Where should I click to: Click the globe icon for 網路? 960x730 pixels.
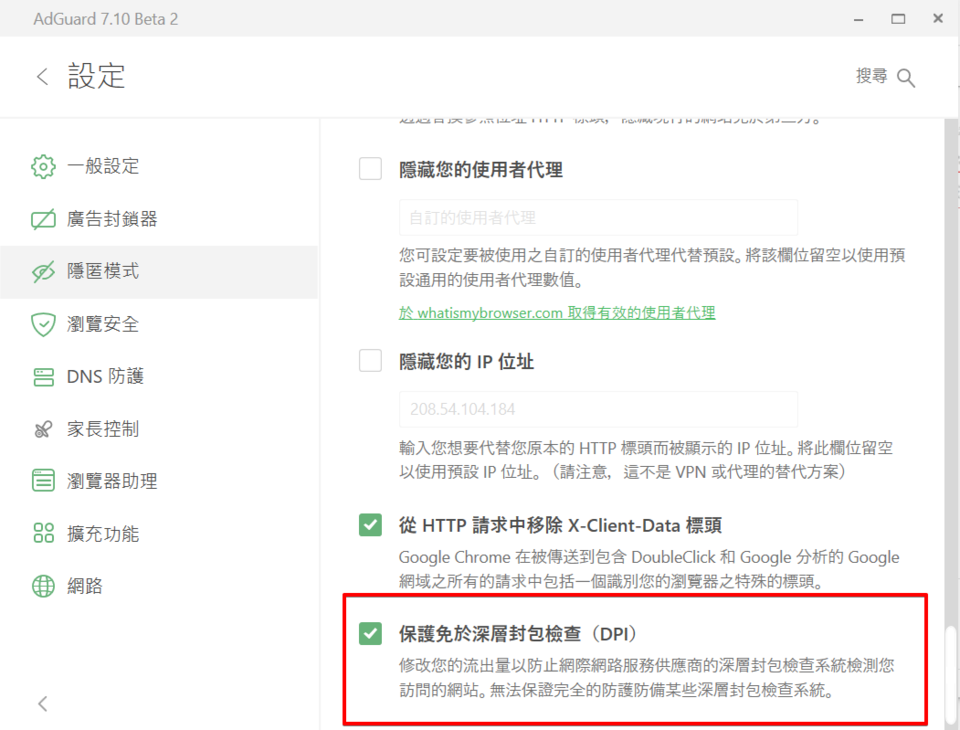point(43,586)
